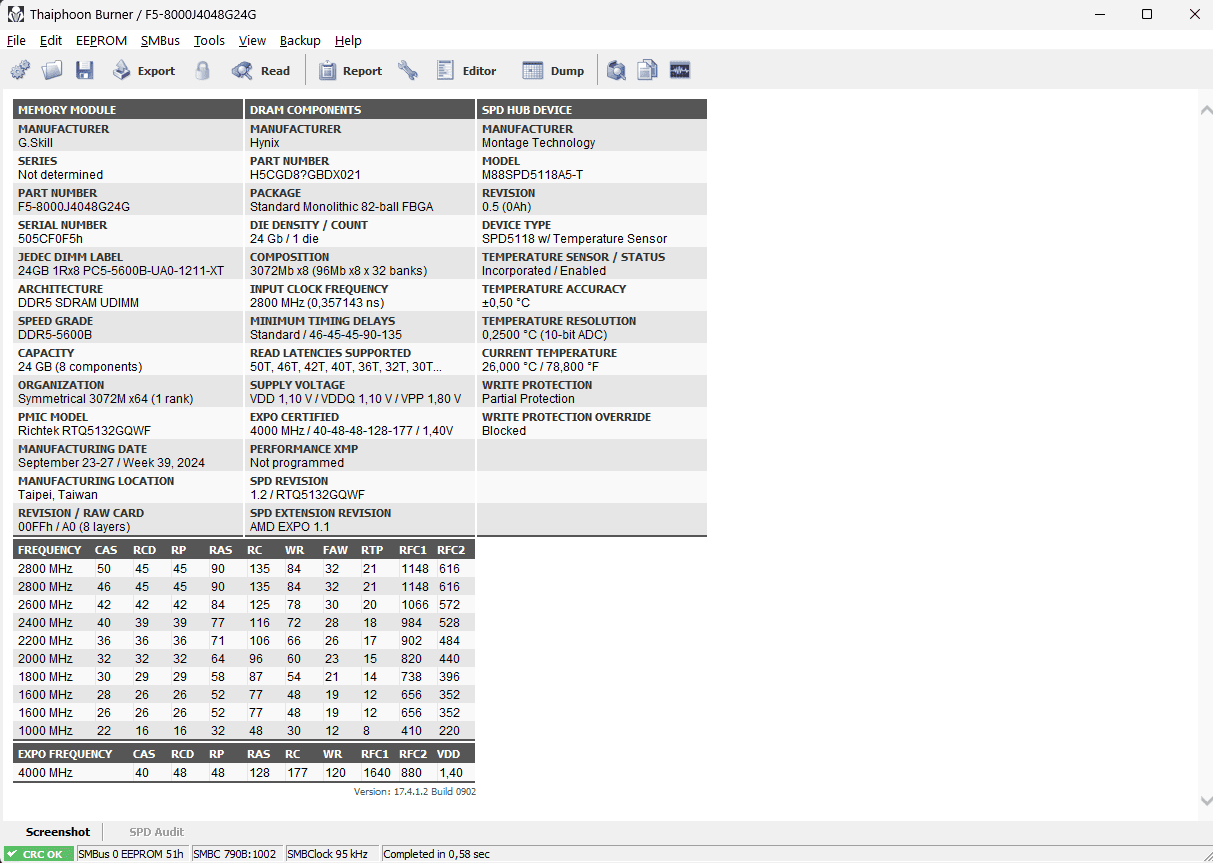Open the View menu

(x=252, y=41)
